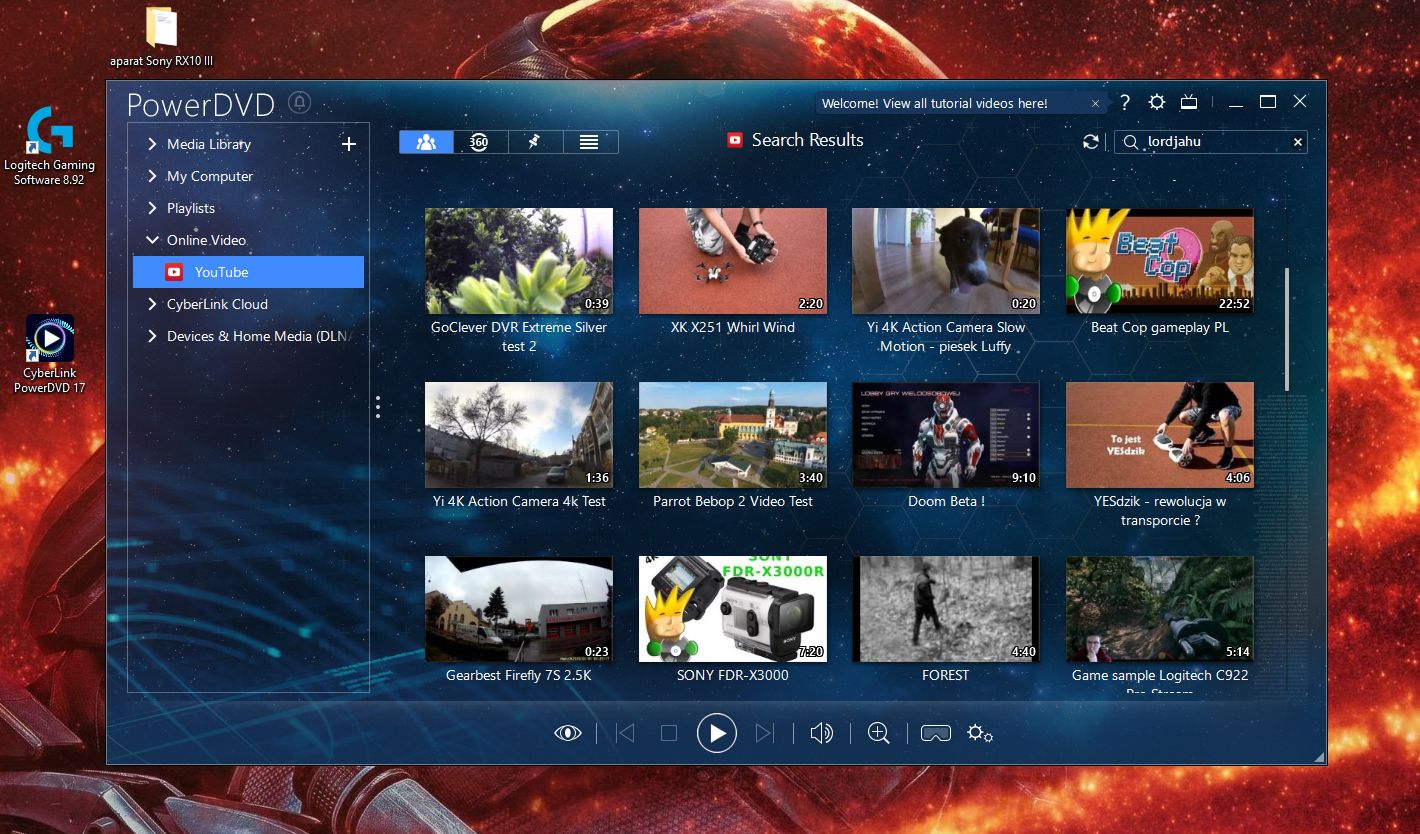Screen dimensions: 1420x834
Task: Select the list view tab icon
Action: pos(590,142)
